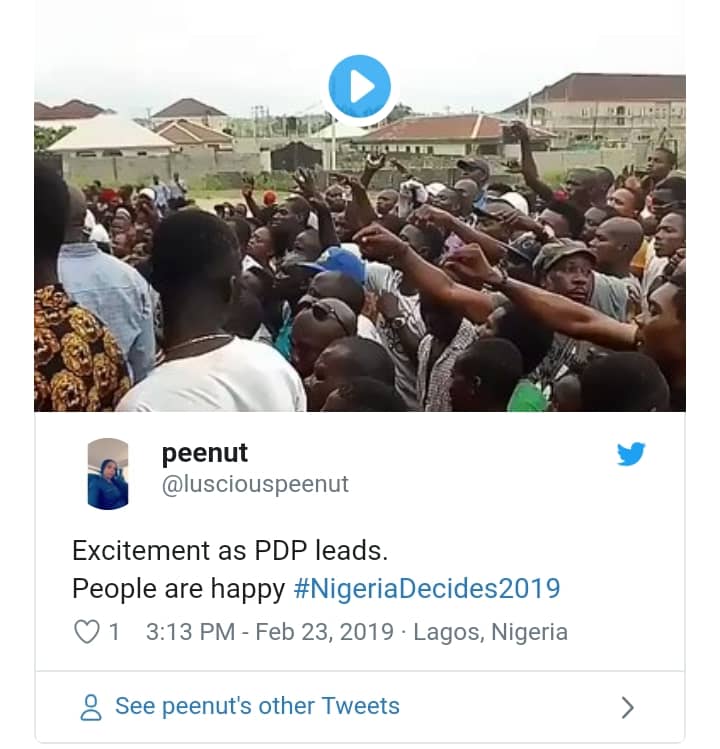The image size is (720, 749).
Task: Open the #NigeriaDecides2019 hashtag
Action: pyautogui.click(x=427, y=588)
